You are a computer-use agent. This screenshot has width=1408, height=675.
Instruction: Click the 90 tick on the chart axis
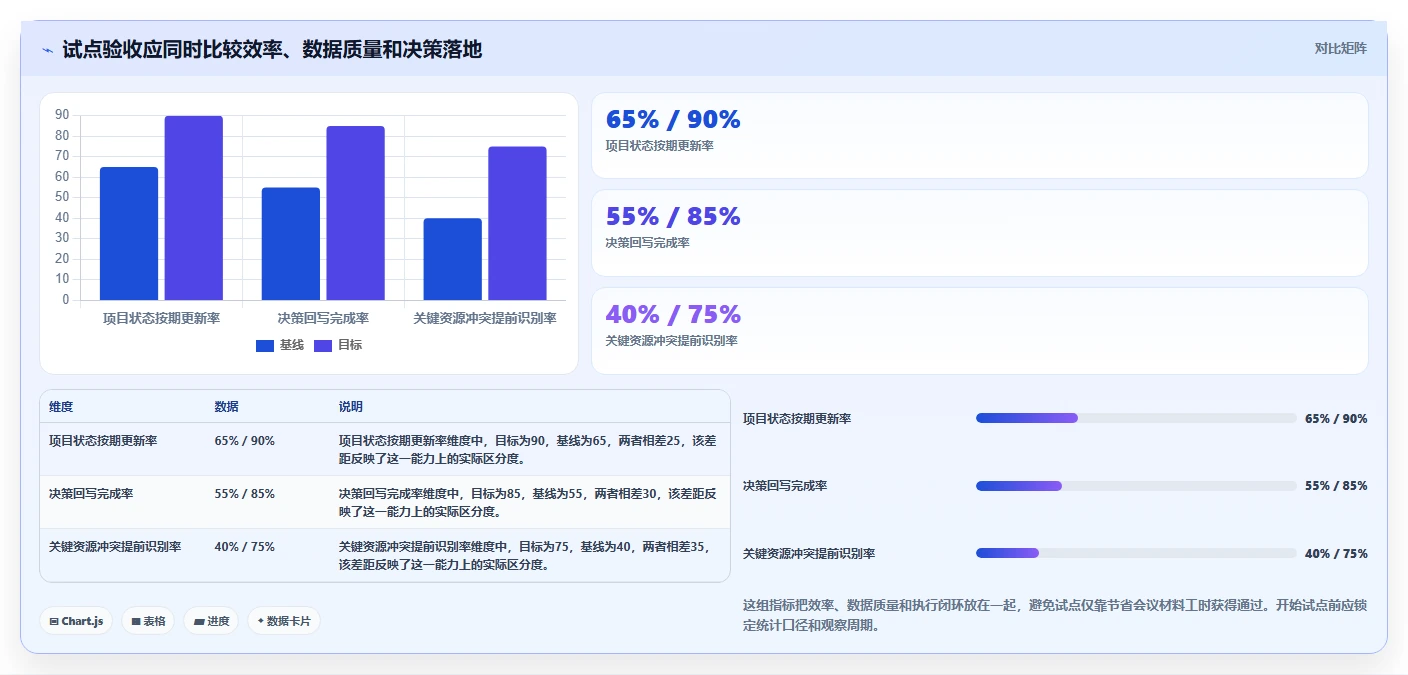click(62, 115)
